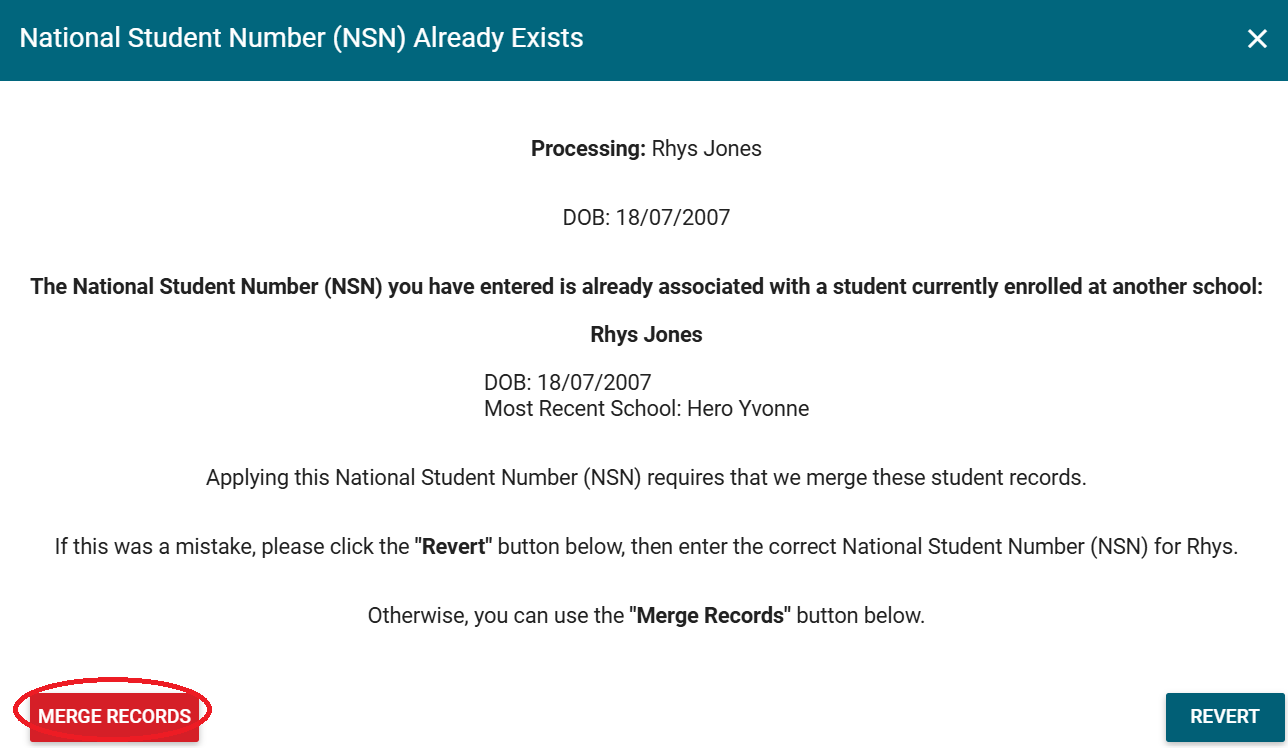
Task: Click 'Otherwise, you can use the' text
Action: click(x=495, y=615)
